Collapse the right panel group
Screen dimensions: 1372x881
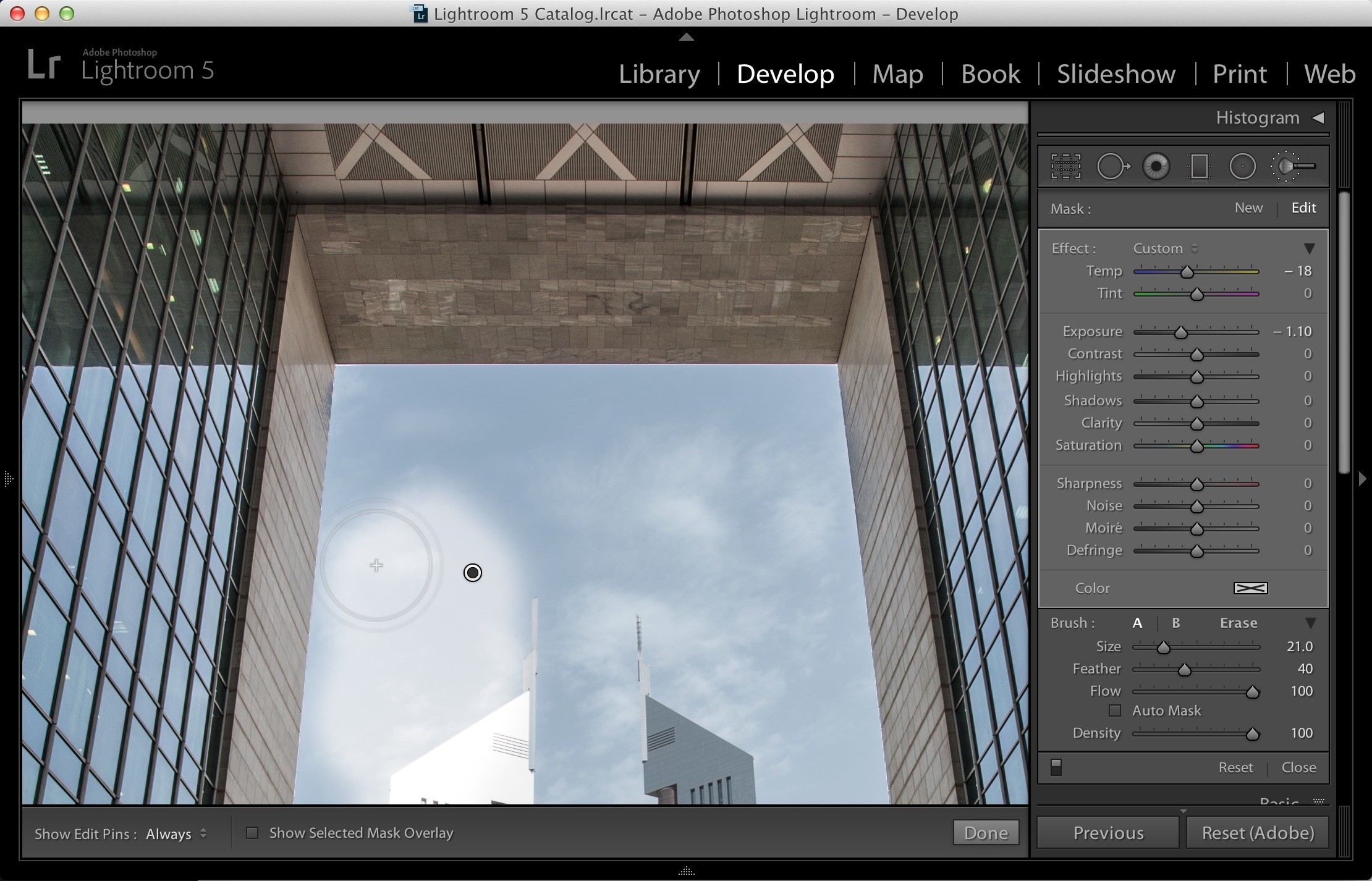coord(1362,479)
